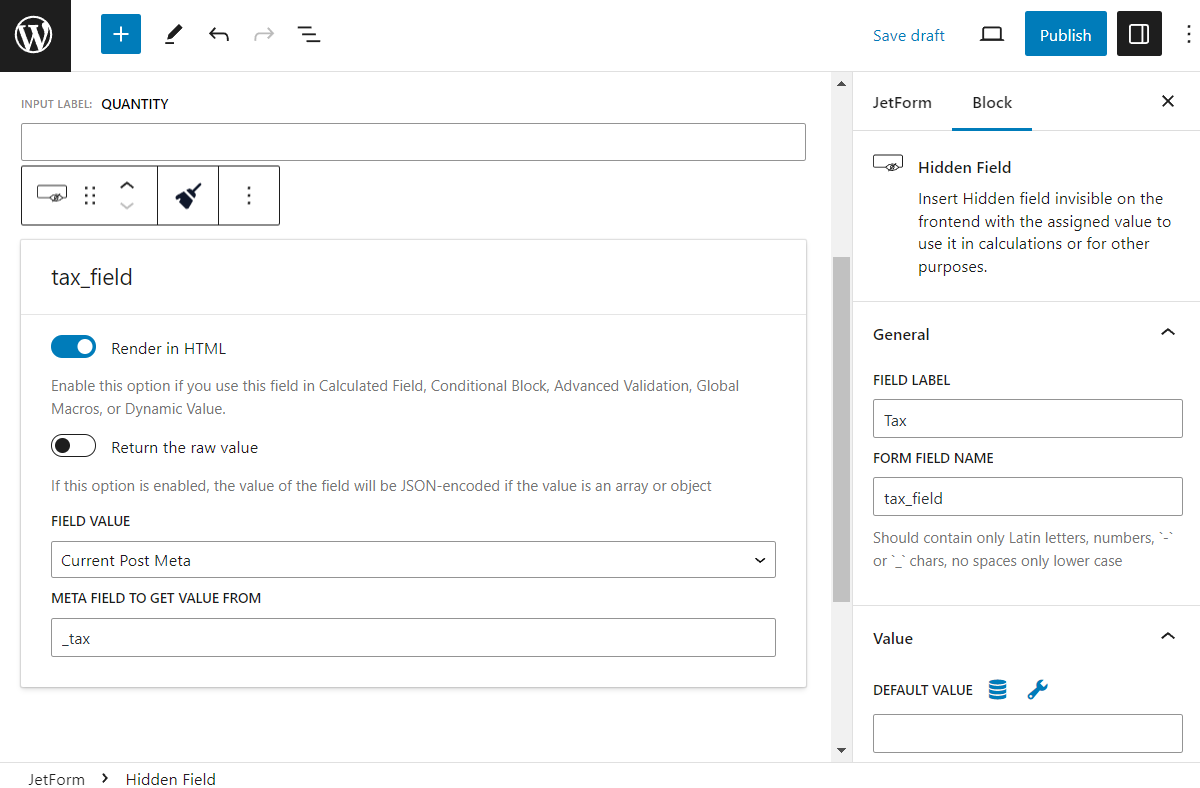The width and height of the screenshot is (1200, 788).
Task: Click the database icon beside Default Value
Action: point(997,689)
